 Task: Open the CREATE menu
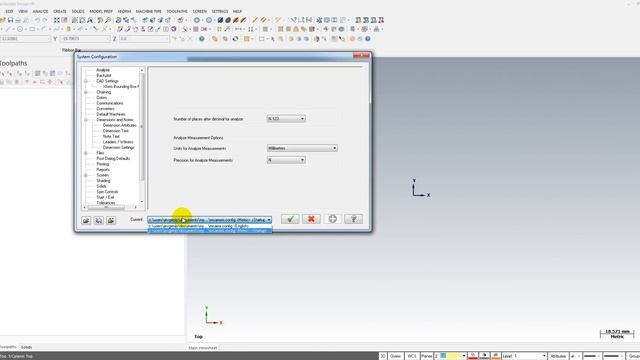click(60, 11)
